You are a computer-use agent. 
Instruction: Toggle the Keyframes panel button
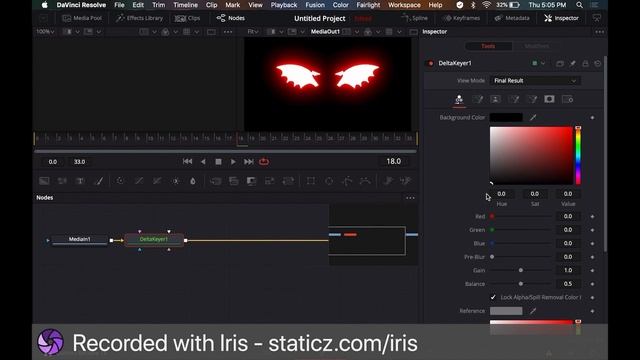[463, 18]
